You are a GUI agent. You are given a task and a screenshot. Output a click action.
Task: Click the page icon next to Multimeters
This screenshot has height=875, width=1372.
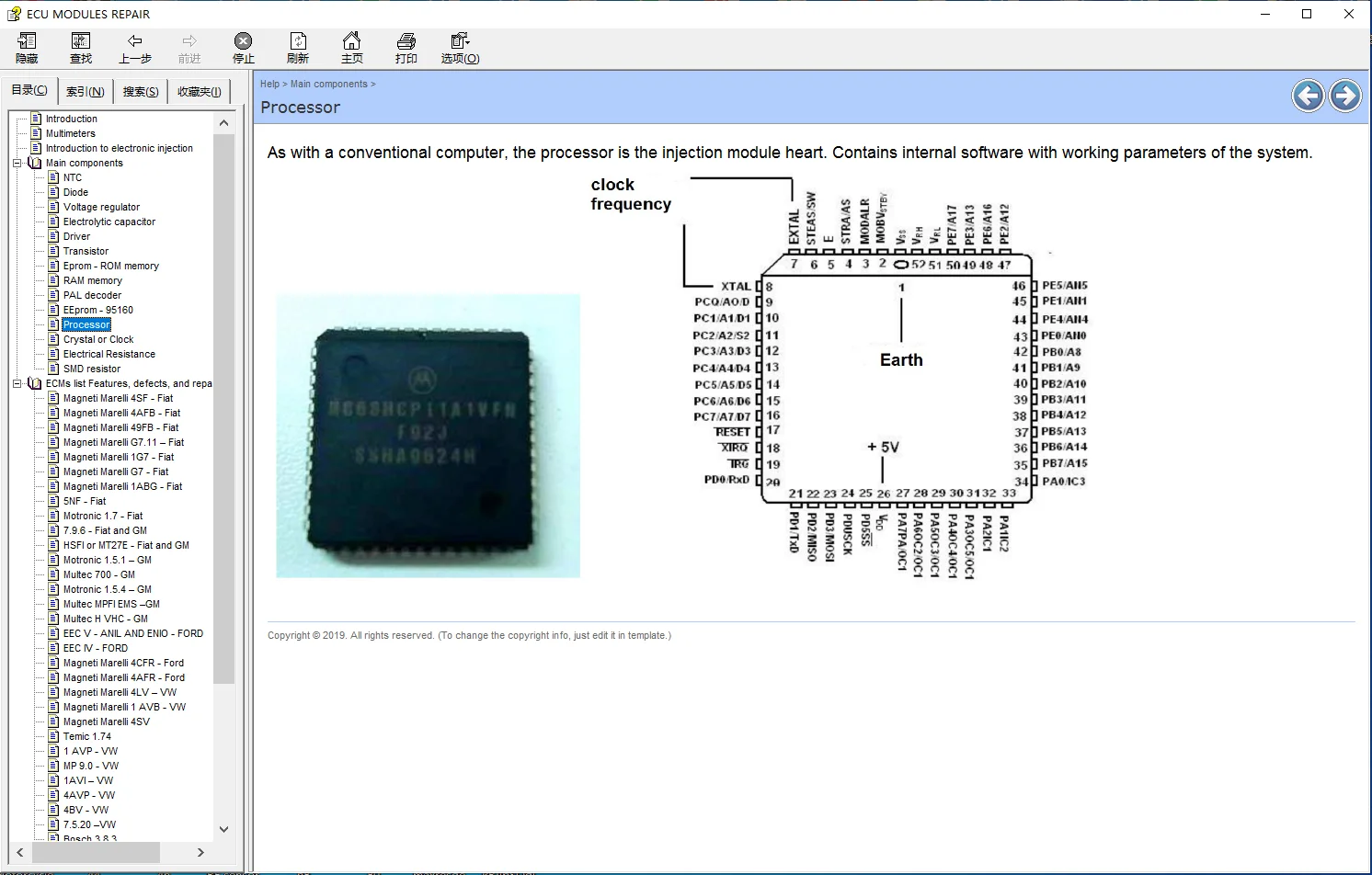click(36, 133)
